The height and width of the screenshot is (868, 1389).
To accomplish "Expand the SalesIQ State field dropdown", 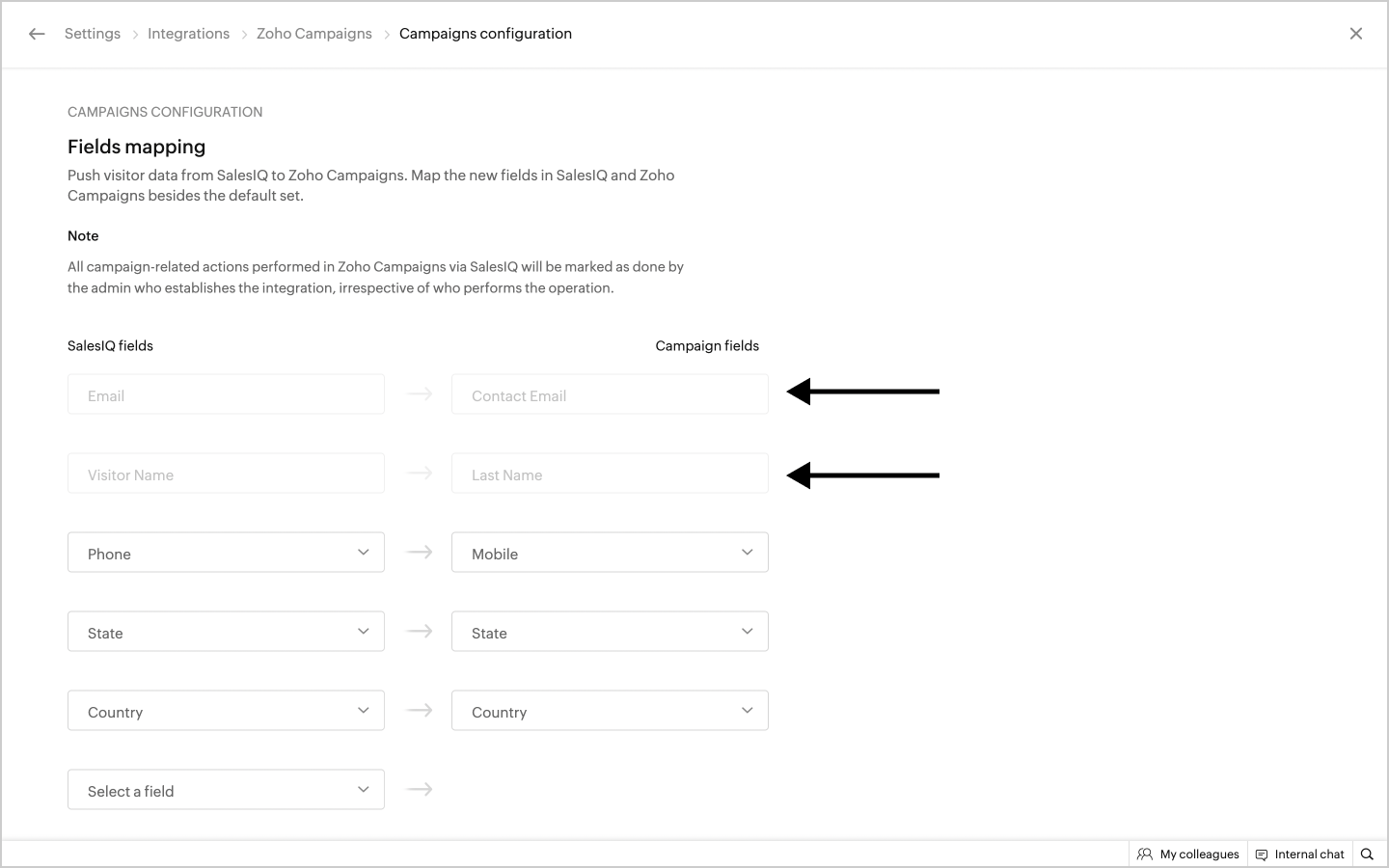I will 226,632.
